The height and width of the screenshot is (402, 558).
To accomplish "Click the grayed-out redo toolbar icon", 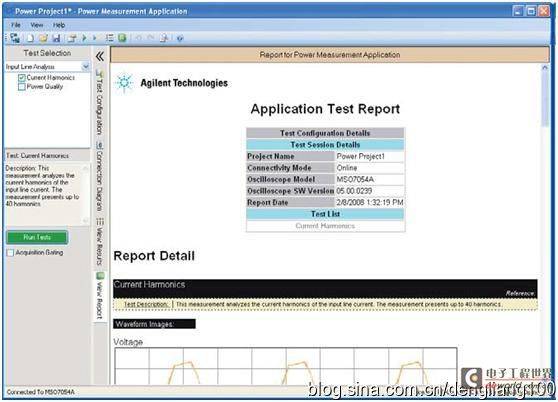I will pos(151,37).
